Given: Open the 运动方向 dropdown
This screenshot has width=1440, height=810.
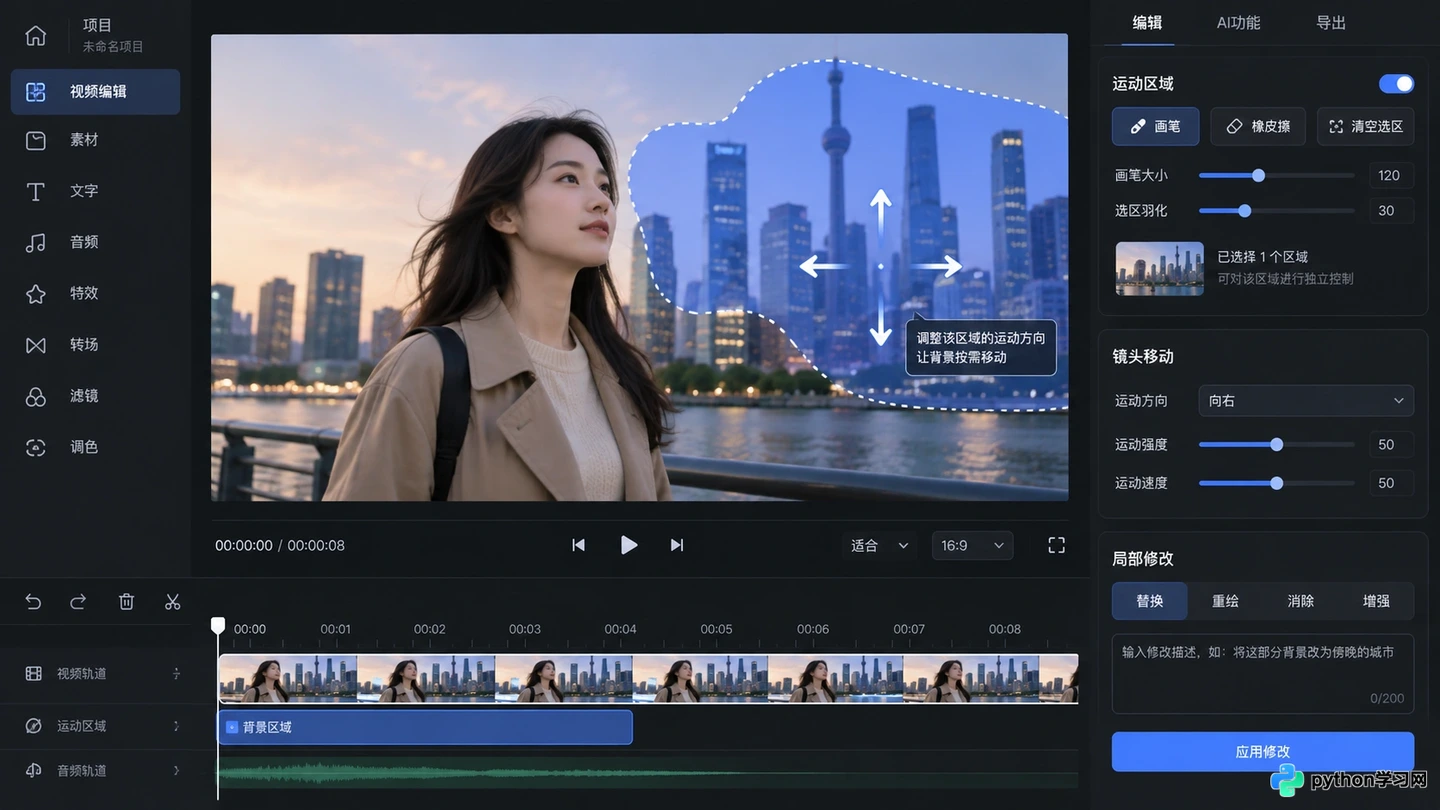Looking at the screenshot, I should tap(1306, 401).
